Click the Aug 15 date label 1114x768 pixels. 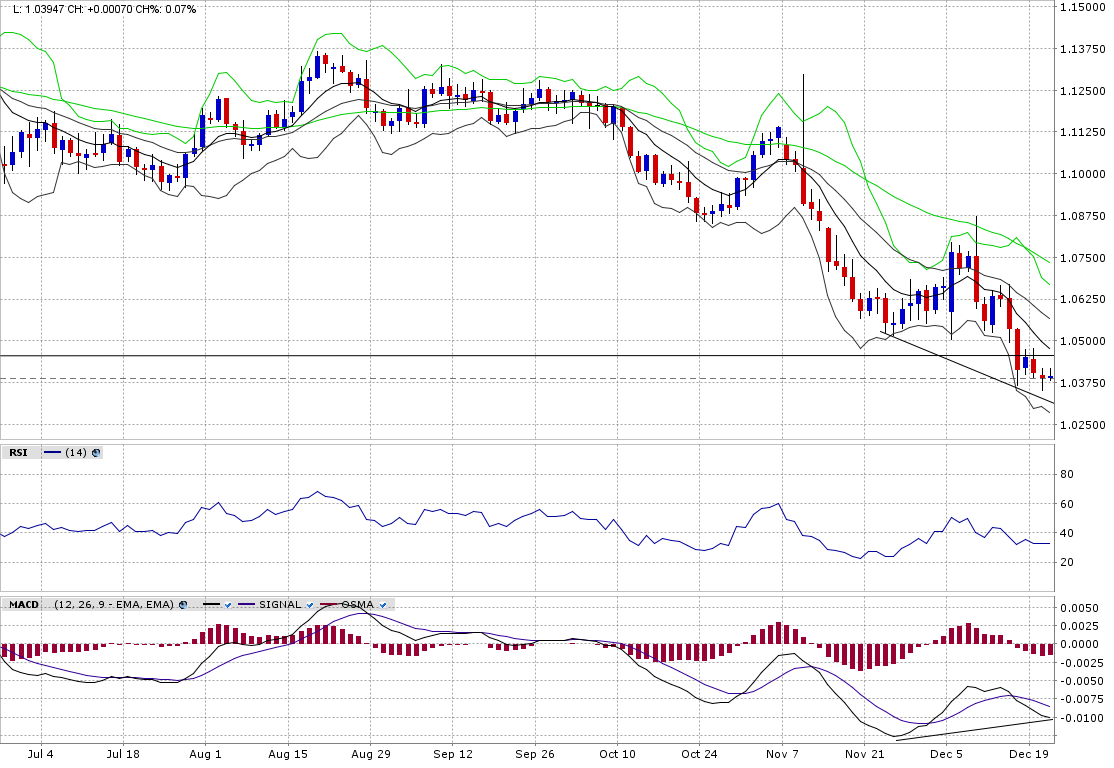(x=288, y=754)
